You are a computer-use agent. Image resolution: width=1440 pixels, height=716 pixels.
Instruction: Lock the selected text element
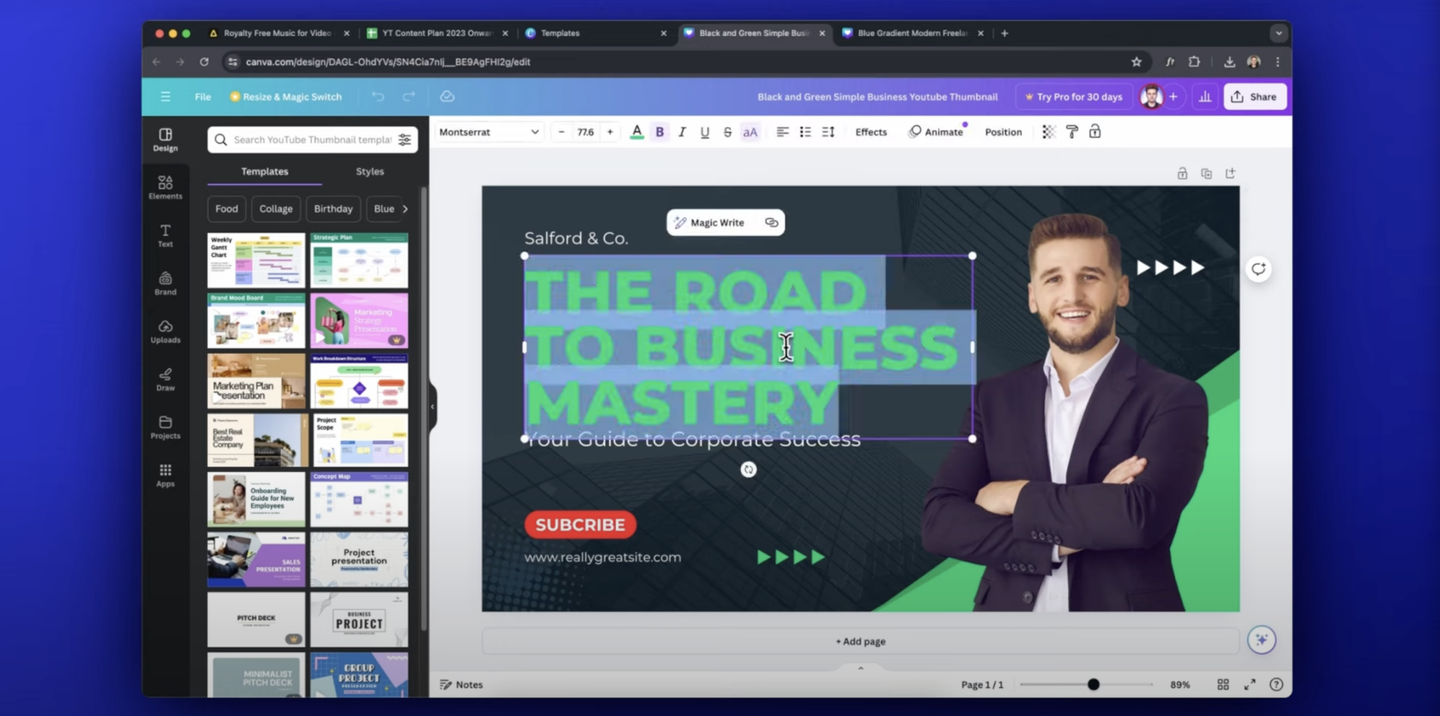[x=1095, y=131]
